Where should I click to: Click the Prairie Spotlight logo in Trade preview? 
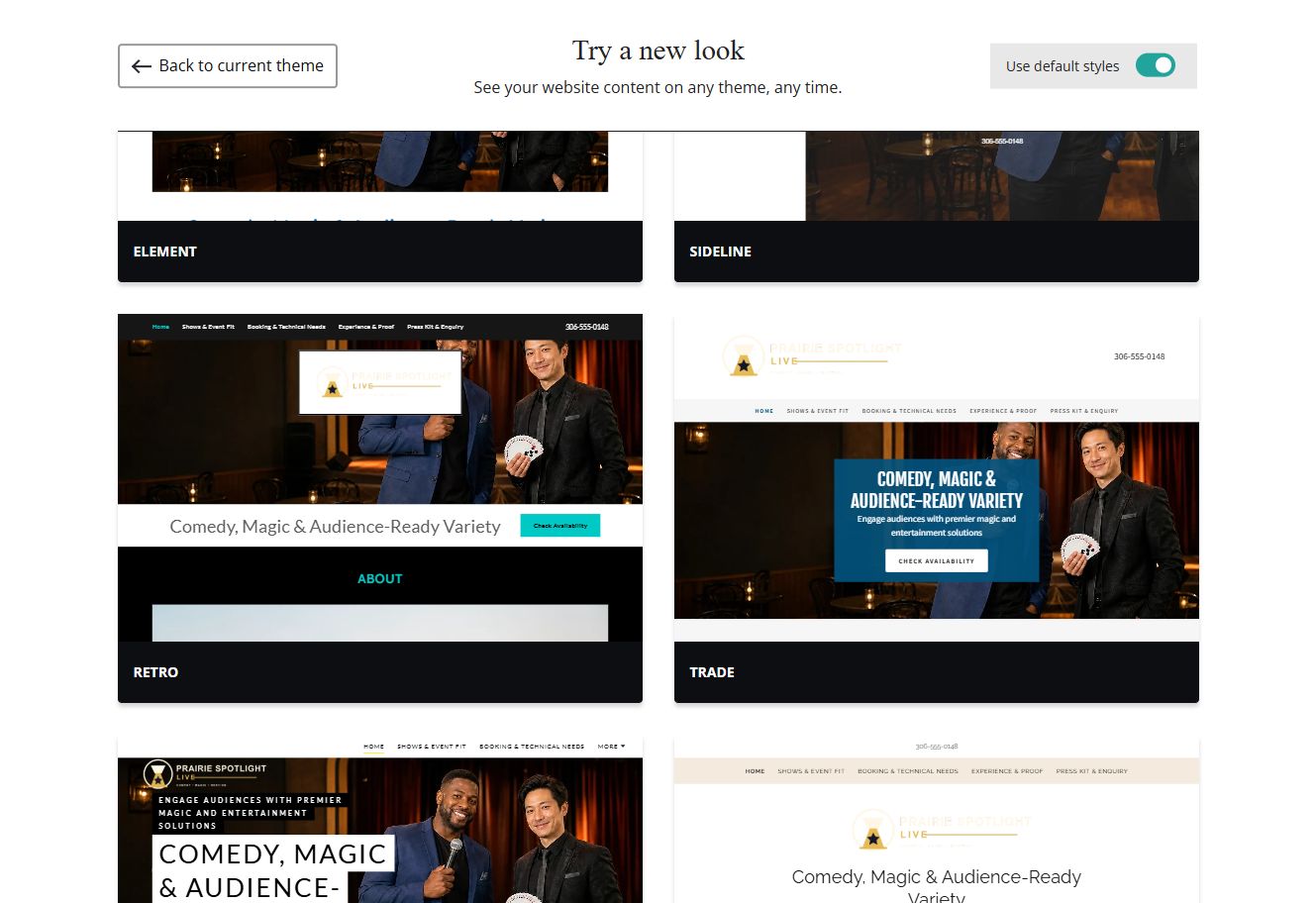812,357
